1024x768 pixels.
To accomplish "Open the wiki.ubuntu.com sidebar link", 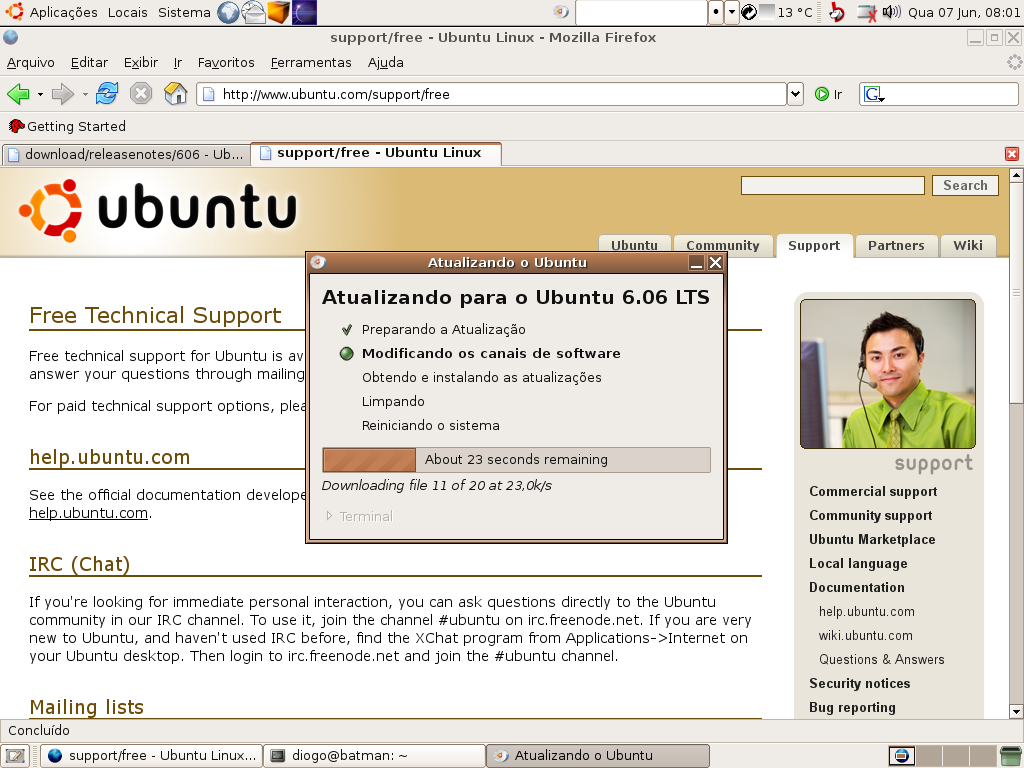I will (866, 635).
